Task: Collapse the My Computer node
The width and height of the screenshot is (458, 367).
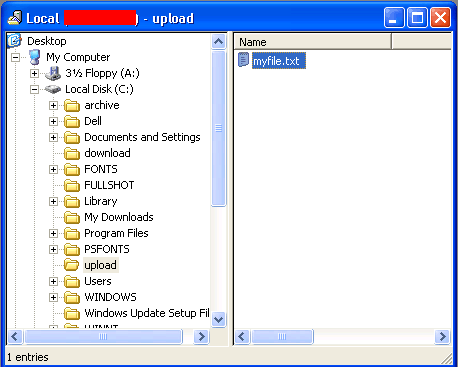Action: click(15, 57)
